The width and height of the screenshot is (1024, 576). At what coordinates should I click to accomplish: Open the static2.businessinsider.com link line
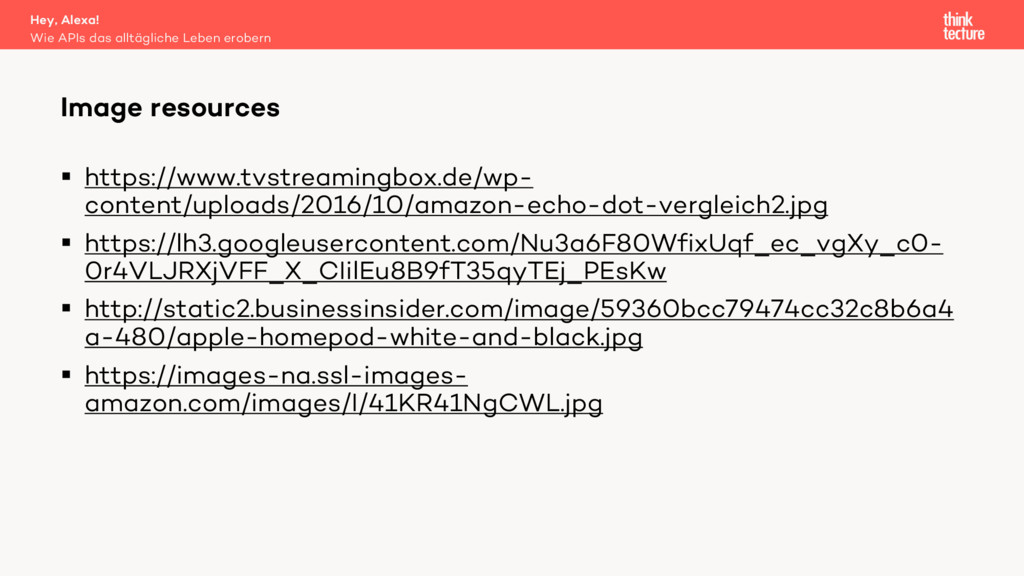click(518, 310)
